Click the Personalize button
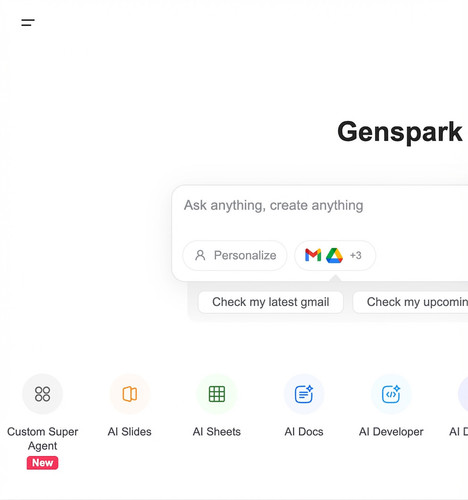468x500 pixels. (x=235, y=255)
